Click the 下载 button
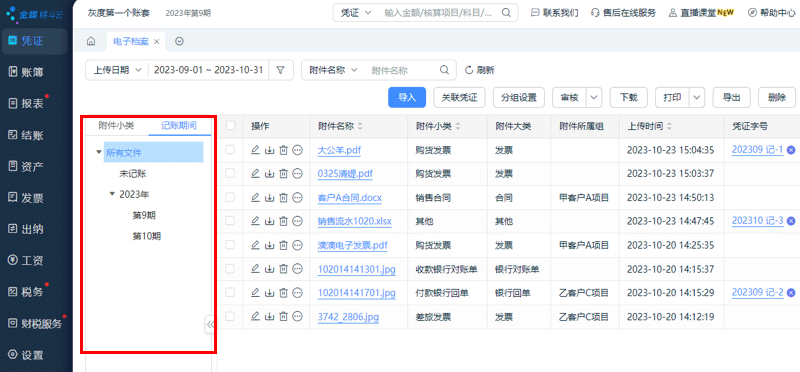 tap(629, 97)
